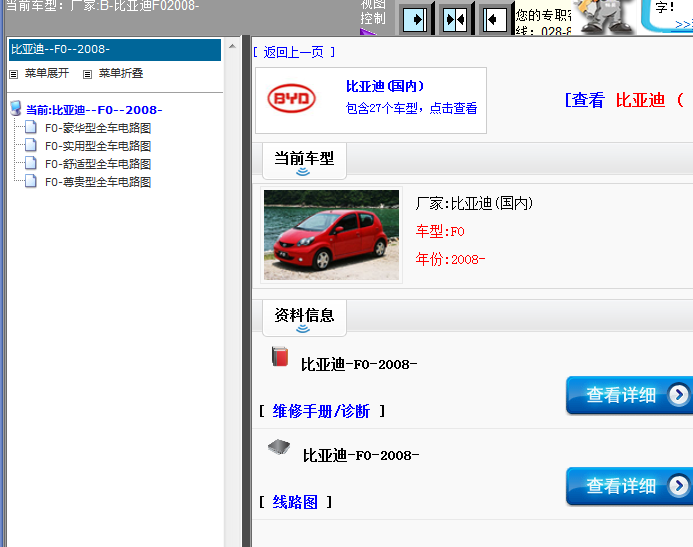Click the 厂家:比亚迪(国内) text
The width and height of the screenshot is (693, 547).
(475, 204)
